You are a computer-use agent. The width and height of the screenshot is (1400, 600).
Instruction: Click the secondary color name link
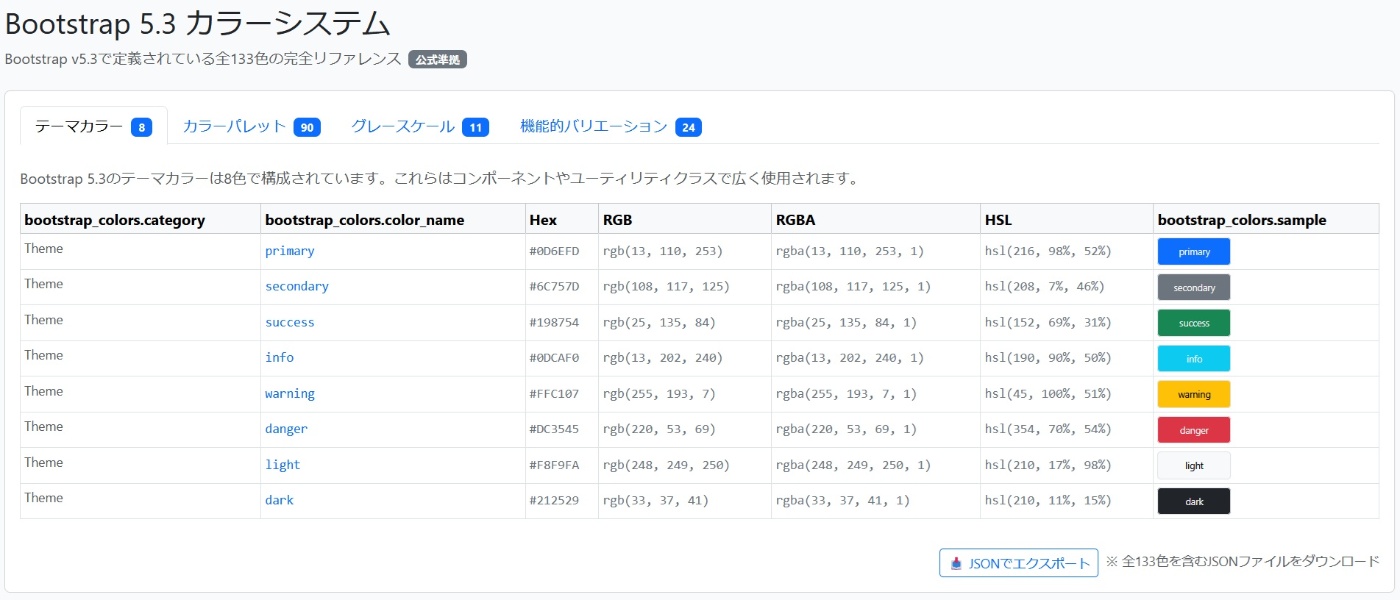pyautogui.click(x=296, y=287)
